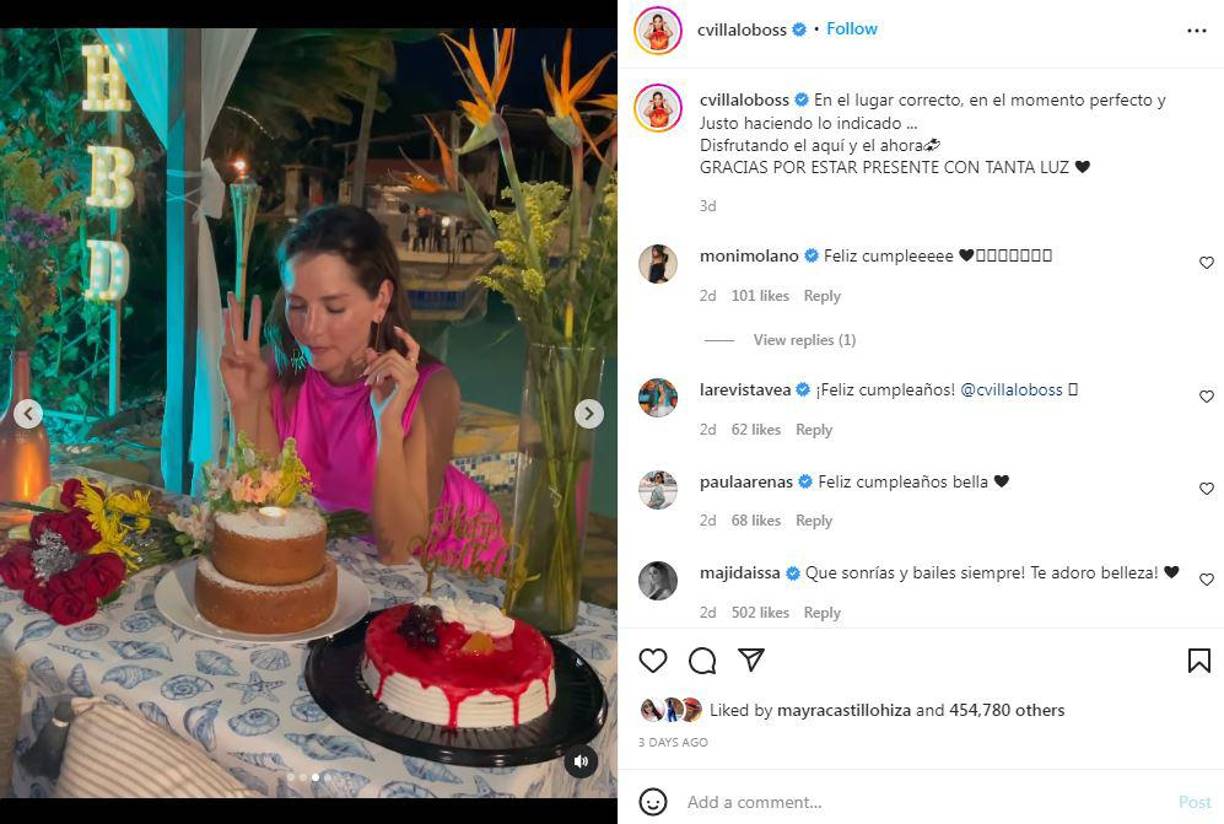Viewport: 1224px width, 824px height.
Task: Unmute the video with the speaker icon
Action: (580, 761)
